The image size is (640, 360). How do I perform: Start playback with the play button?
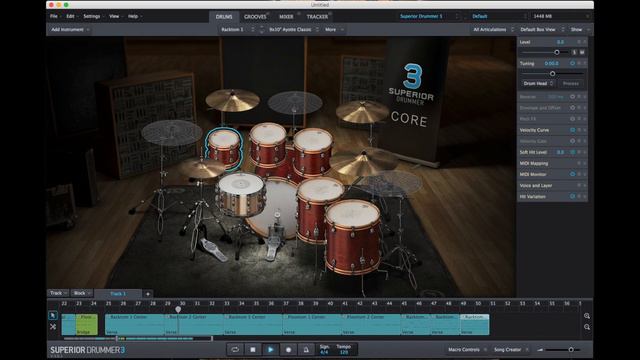tap(270, 349)
